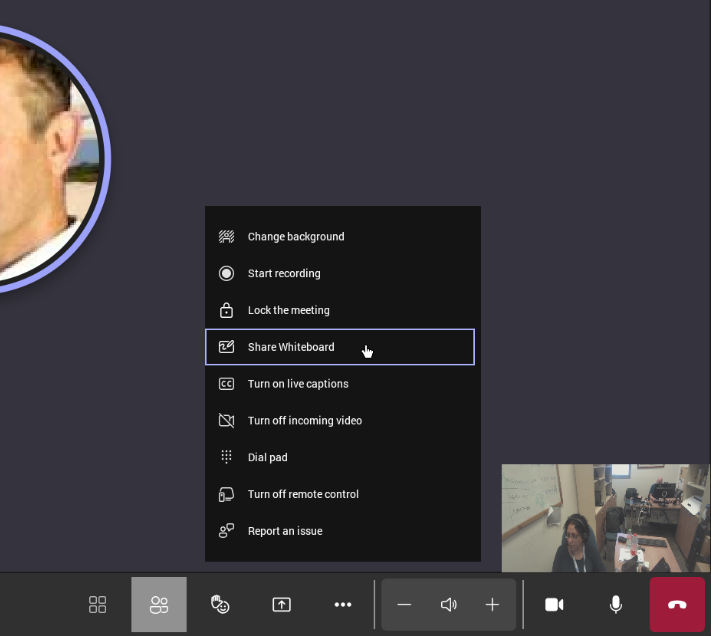Select Share Whiteboard menu item
The image size is (711, 636).
[x=291, y=347]
